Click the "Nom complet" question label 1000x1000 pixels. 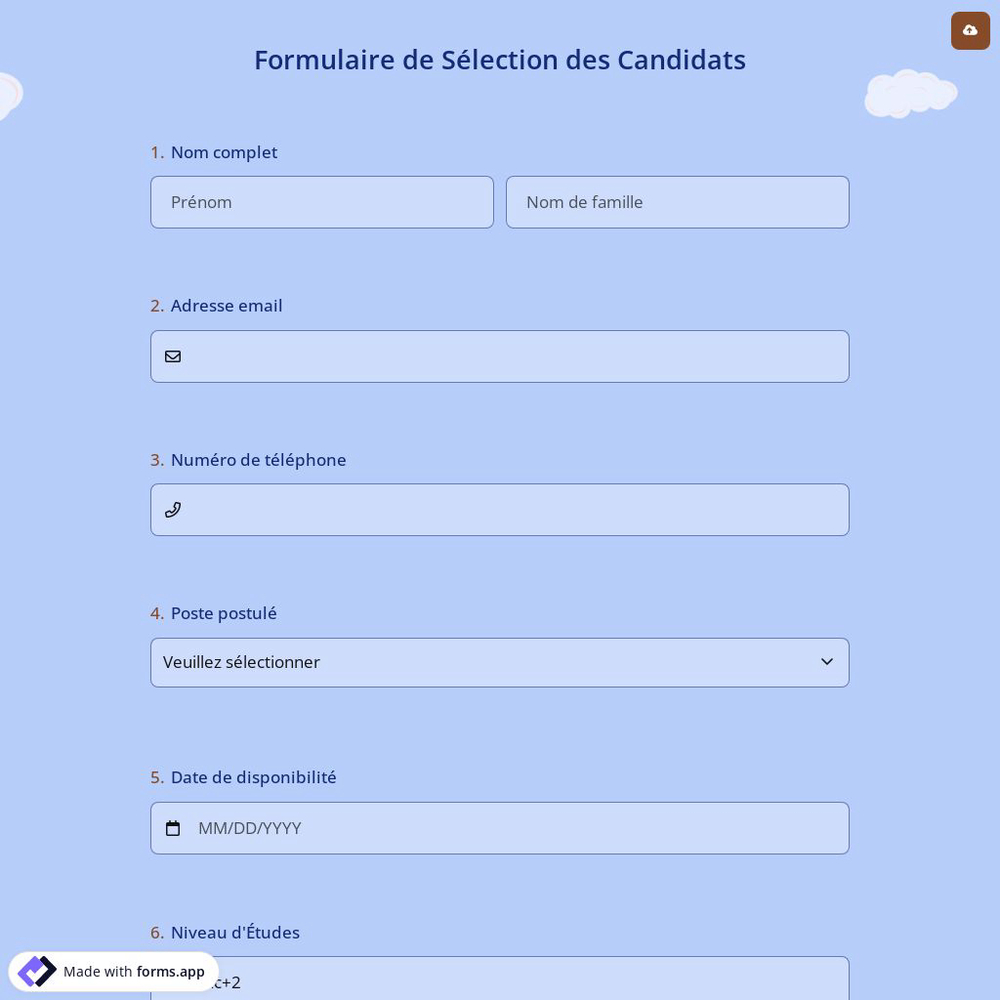[x=223, y=152]
